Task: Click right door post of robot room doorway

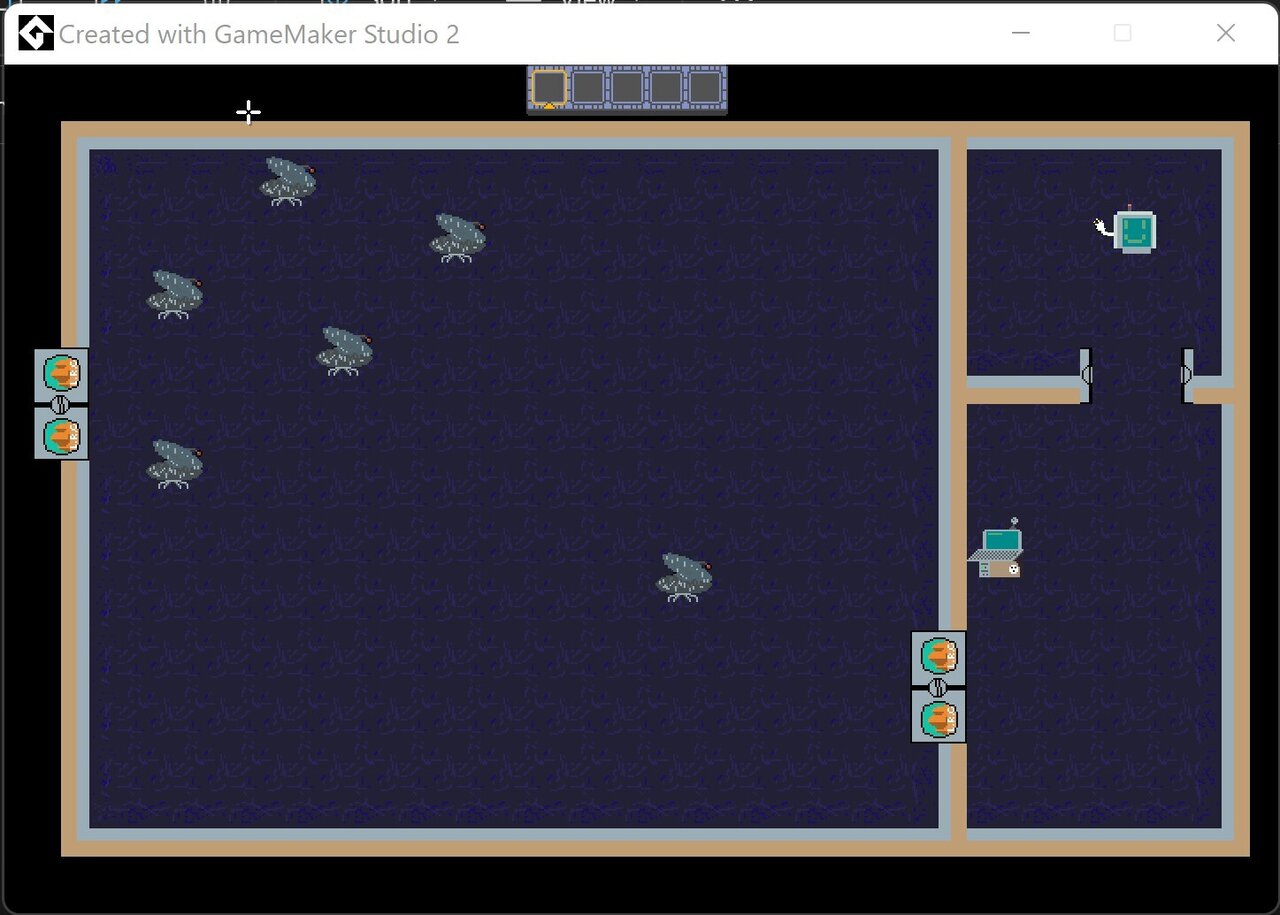Action: click(1187, 375)
